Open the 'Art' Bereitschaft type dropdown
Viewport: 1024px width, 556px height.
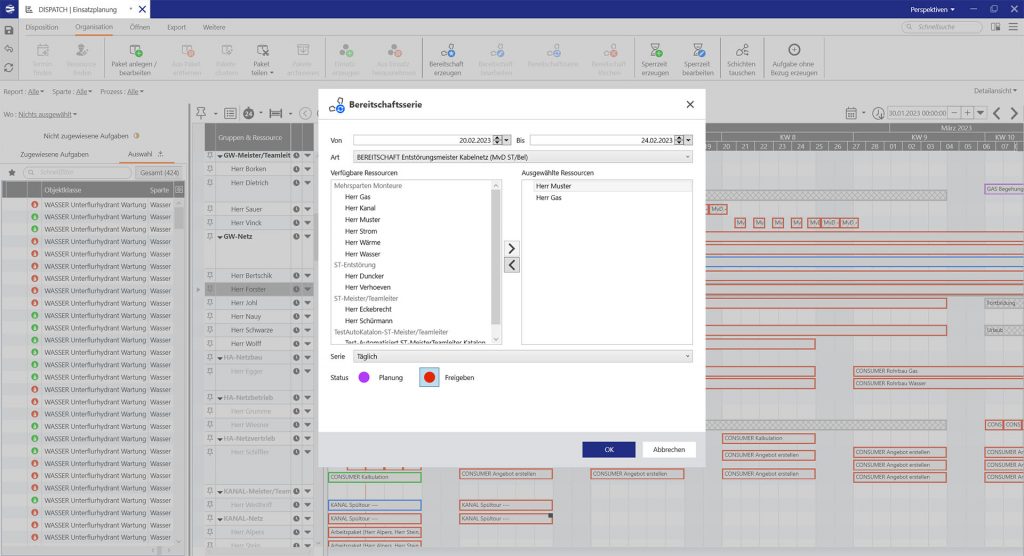coord(688,157)
